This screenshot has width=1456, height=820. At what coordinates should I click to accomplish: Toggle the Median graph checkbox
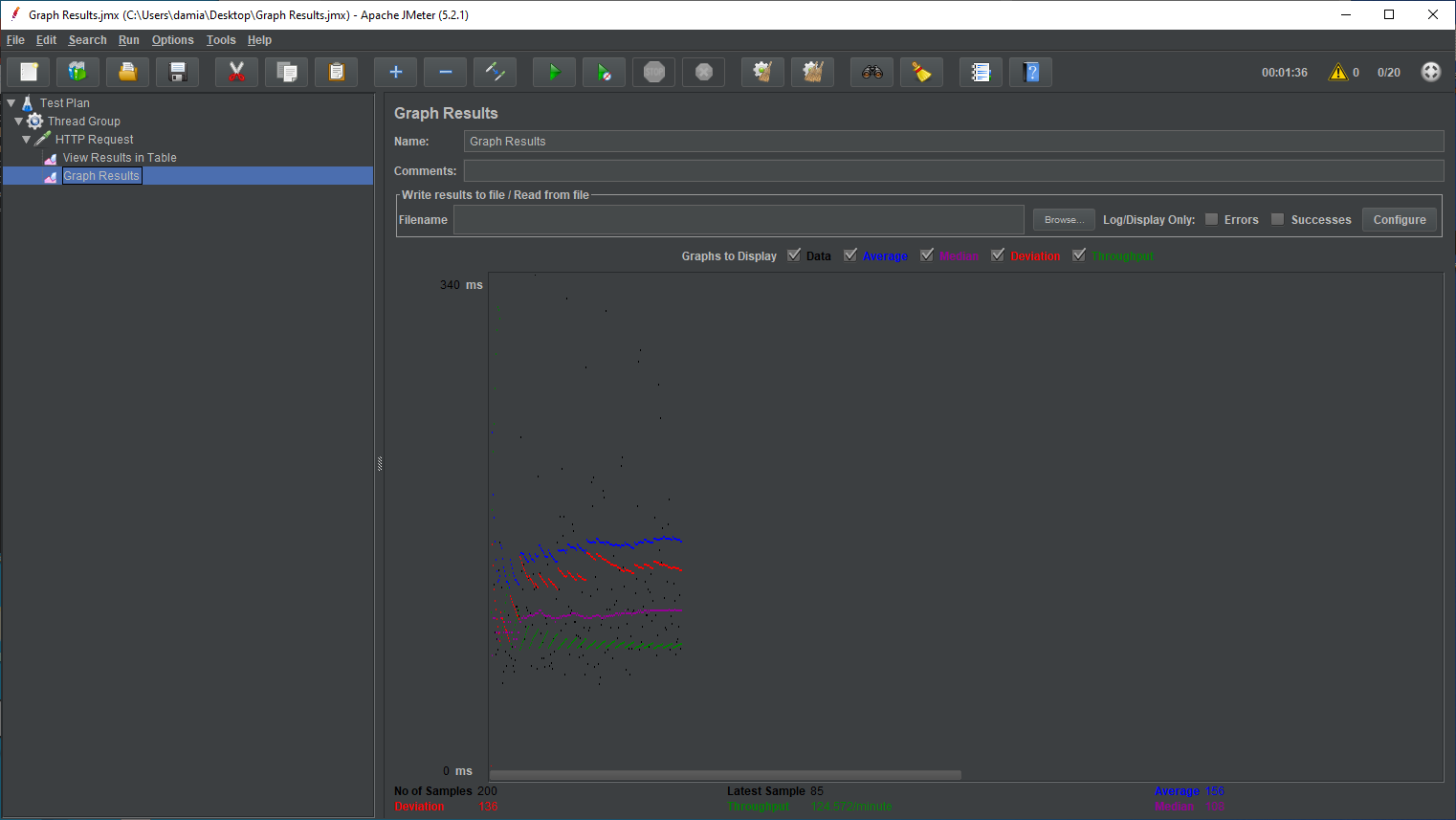[927, 255]
